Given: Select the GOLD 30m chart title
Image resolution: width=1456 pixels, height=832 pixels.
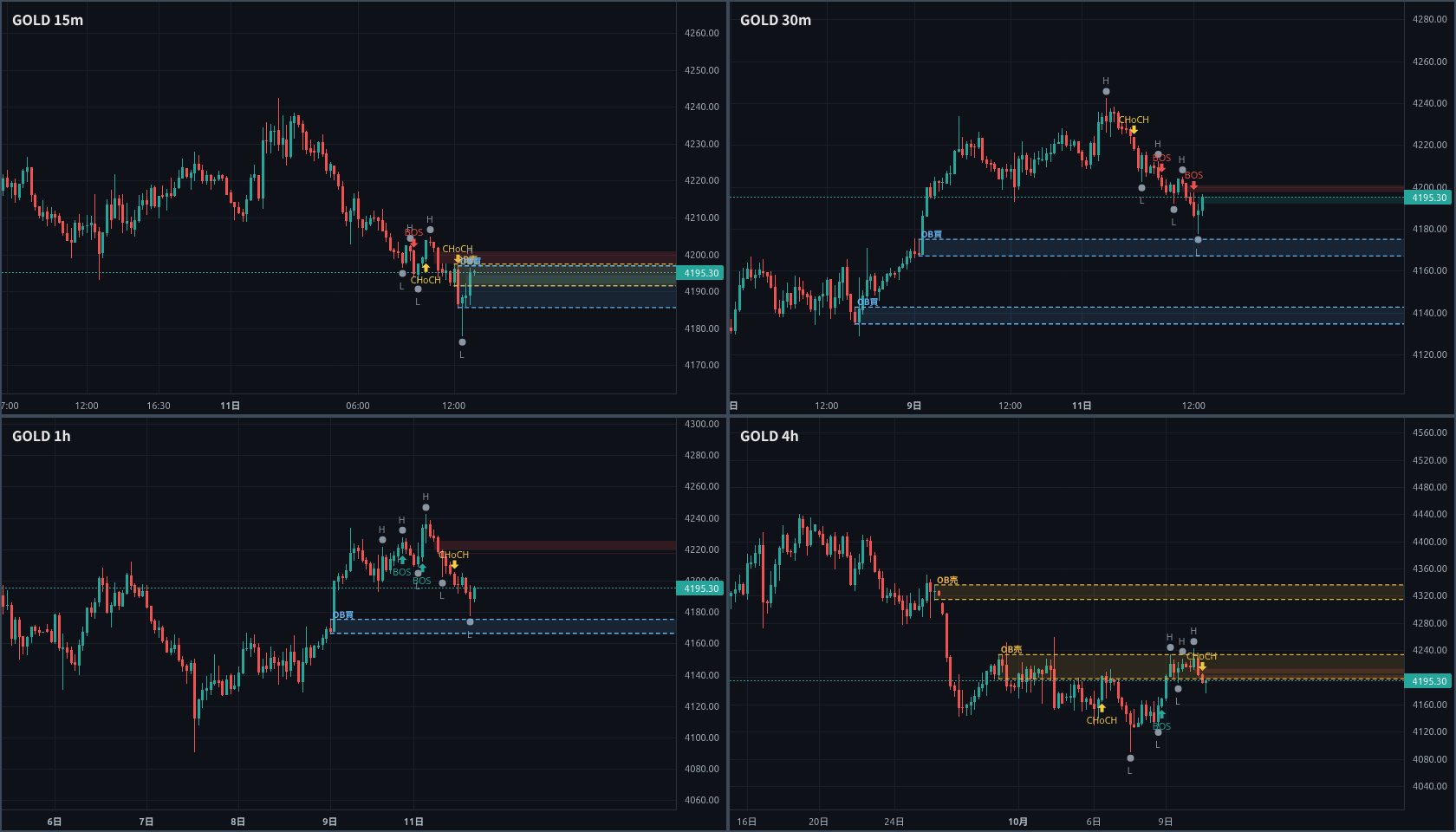Looking at the screenshot, I should pos(776,20).
